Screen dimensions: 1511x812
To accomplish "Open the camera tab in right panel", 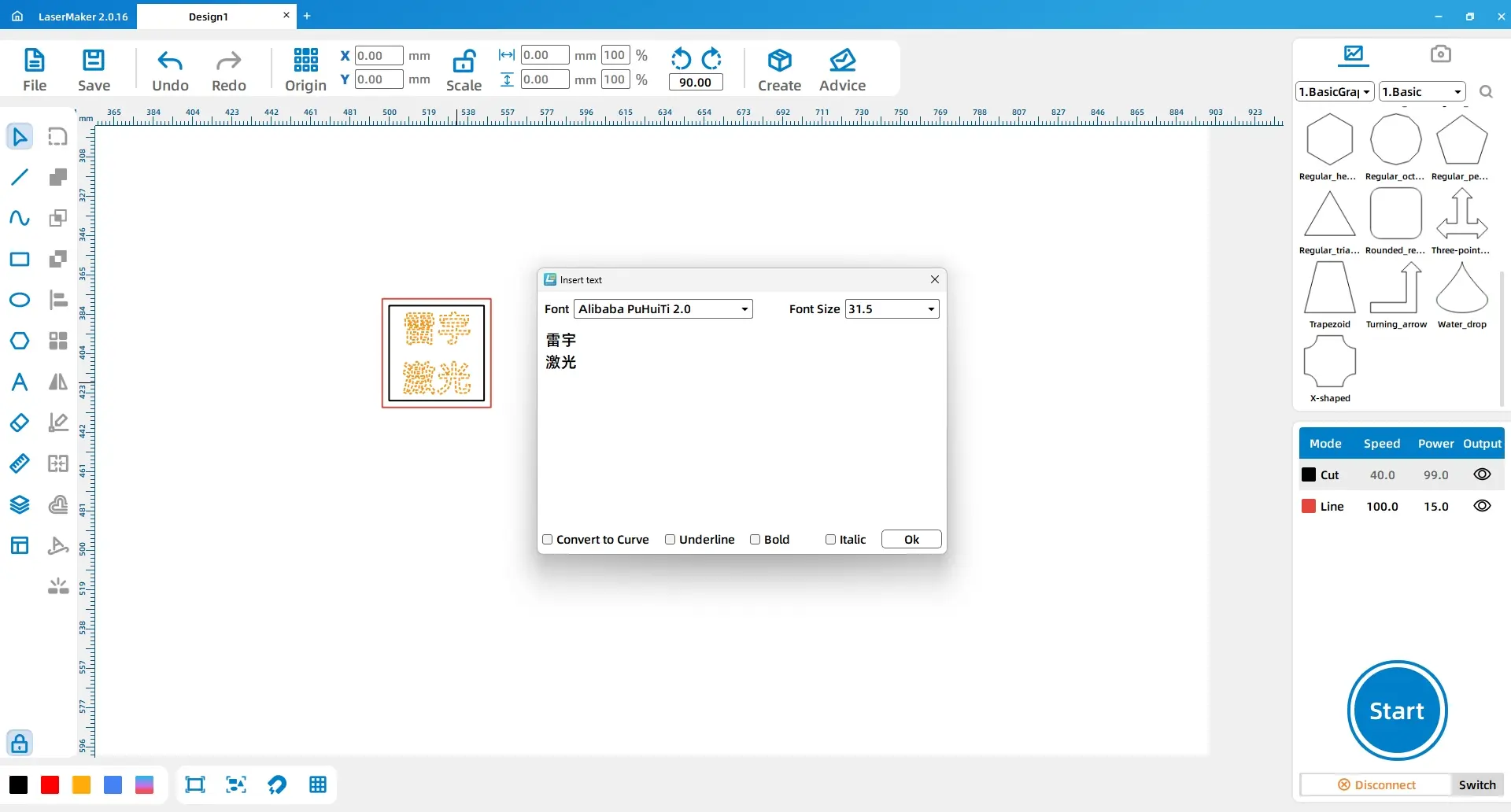I will tap(1440, 54).
